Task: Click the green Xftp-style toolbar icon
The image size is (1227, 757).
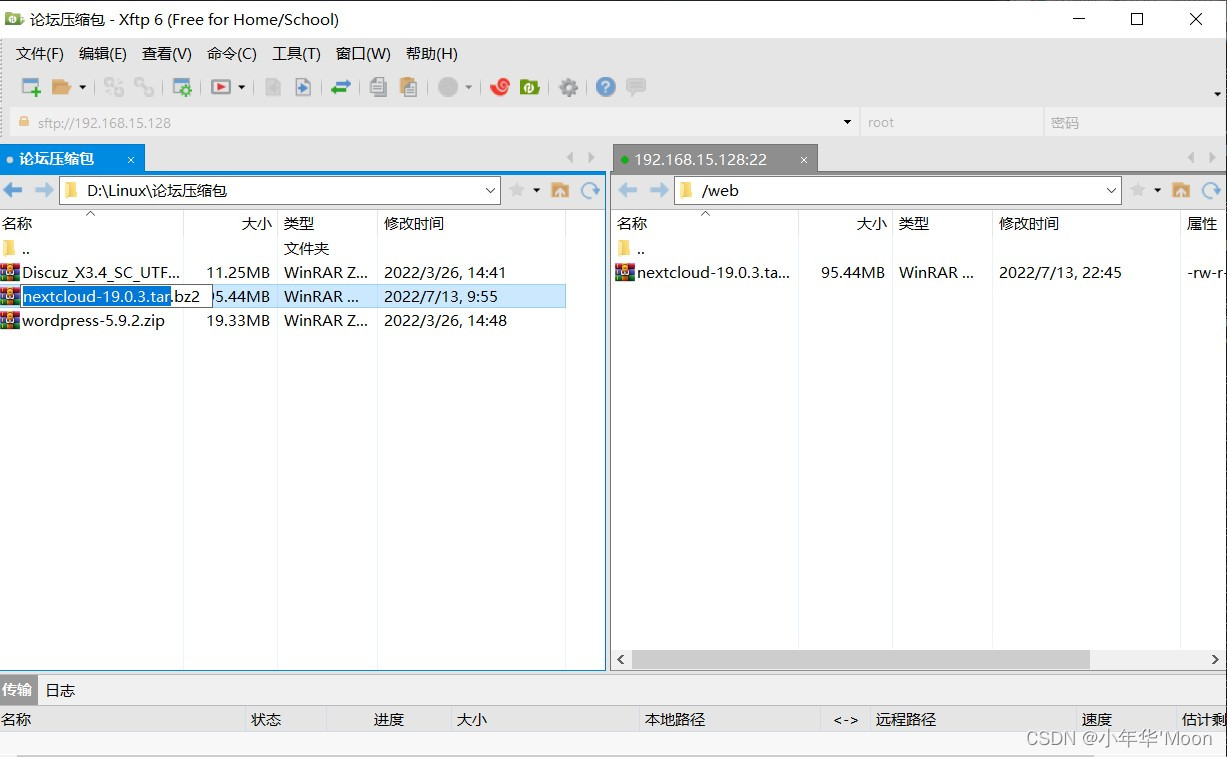Action: point(530,87)
